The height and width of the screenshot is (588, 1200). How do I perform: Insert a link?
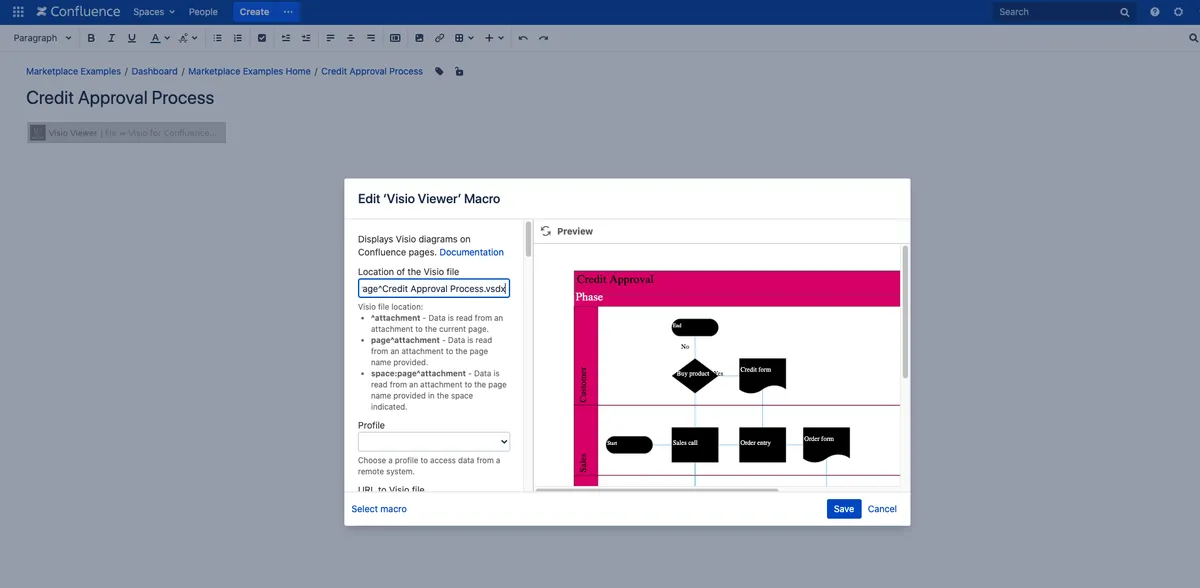click(x=439, y=38)
